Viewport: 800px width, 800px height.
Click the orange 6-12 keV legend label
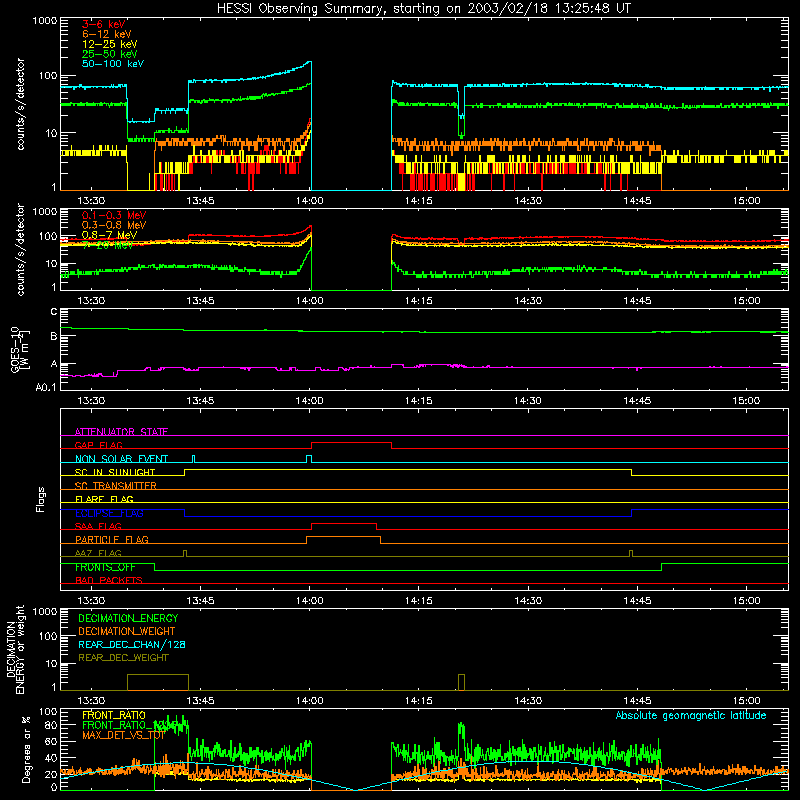pyautogui.click(x=107, y=34)
